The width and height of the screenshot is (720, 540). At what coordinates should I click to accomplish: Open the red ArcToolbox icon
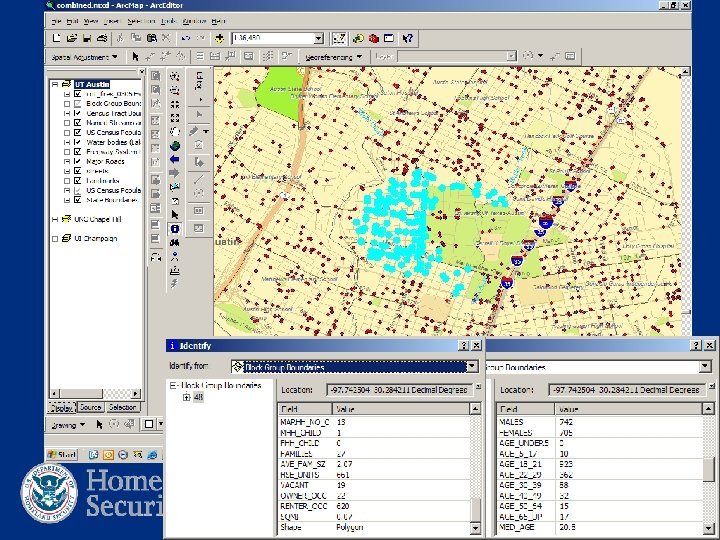tap(373, 39)
